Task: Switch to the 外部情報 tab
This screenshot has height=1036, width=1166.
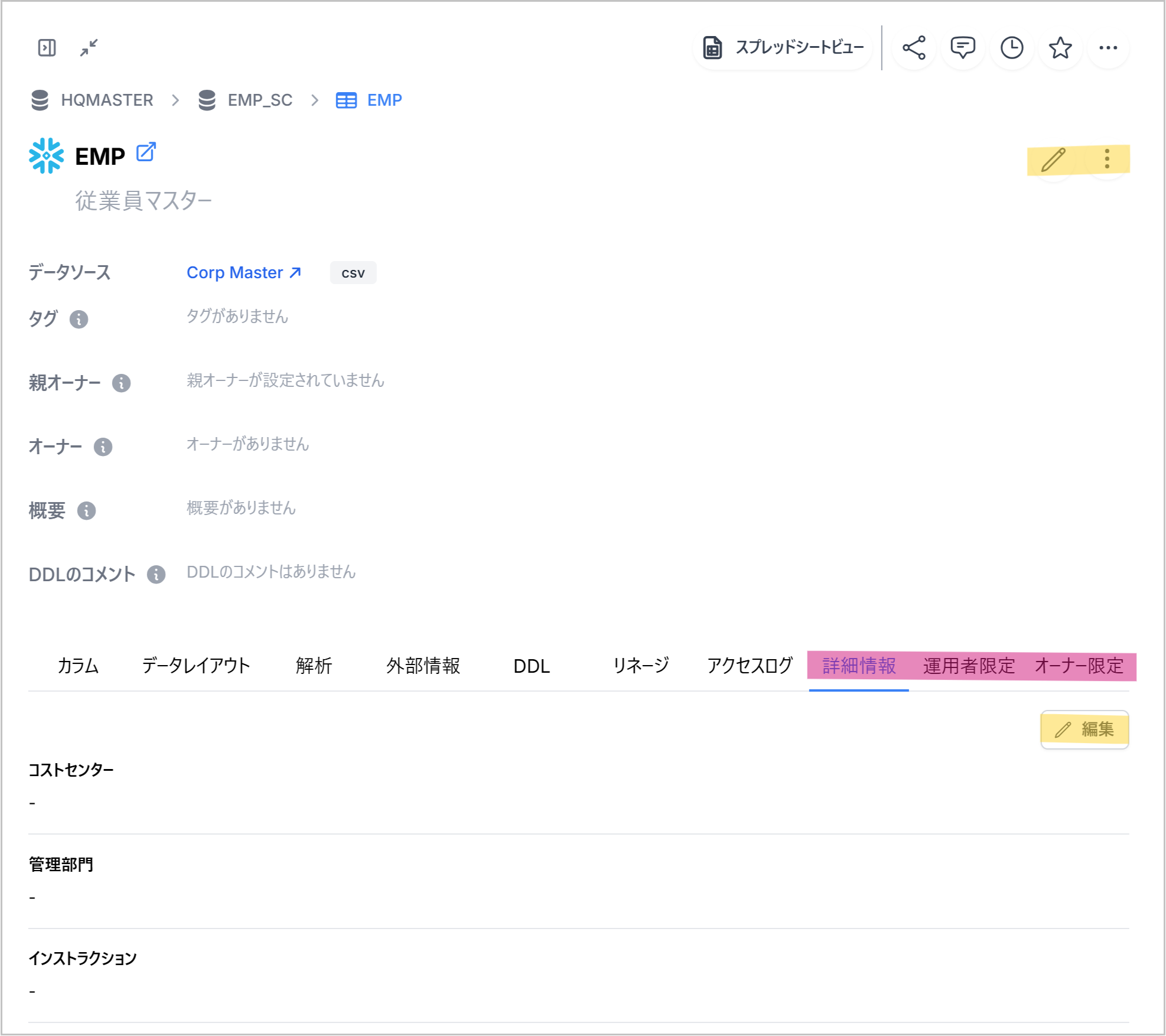Action: click(424, 666)
